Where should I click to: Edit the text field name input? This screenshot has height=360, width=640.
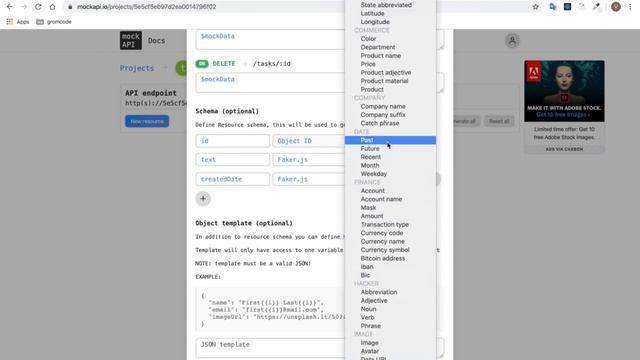tap(232, 160)
